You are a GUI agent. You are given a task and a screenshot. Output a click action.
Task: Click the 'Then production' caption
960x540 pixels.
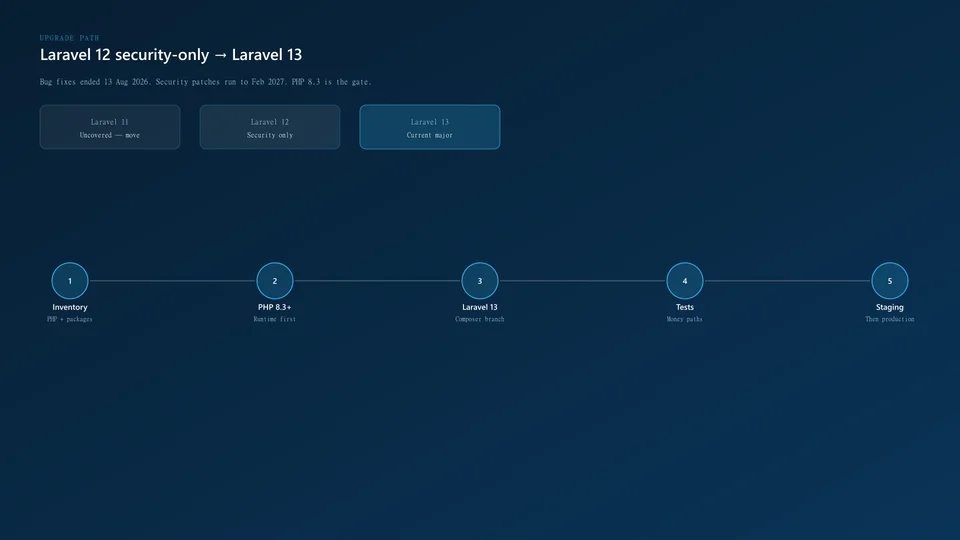890,319
